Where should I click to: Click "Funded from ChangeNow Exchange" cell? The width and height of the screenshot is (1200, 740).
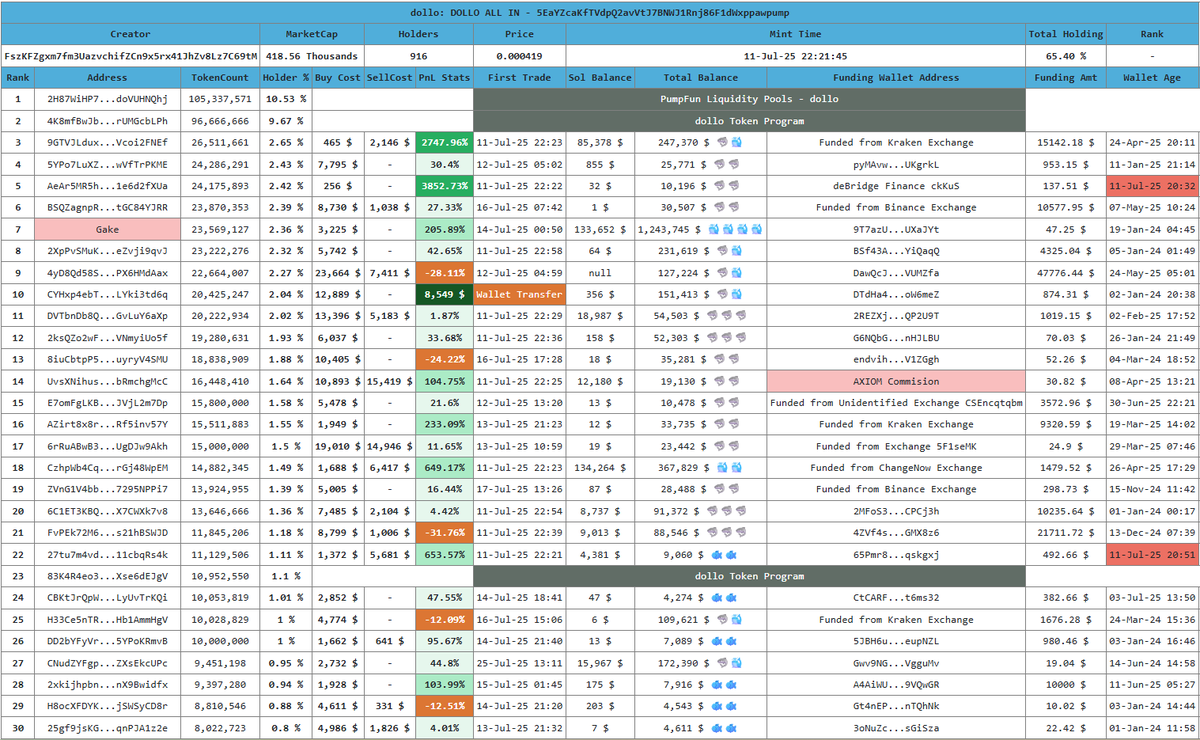897,468
